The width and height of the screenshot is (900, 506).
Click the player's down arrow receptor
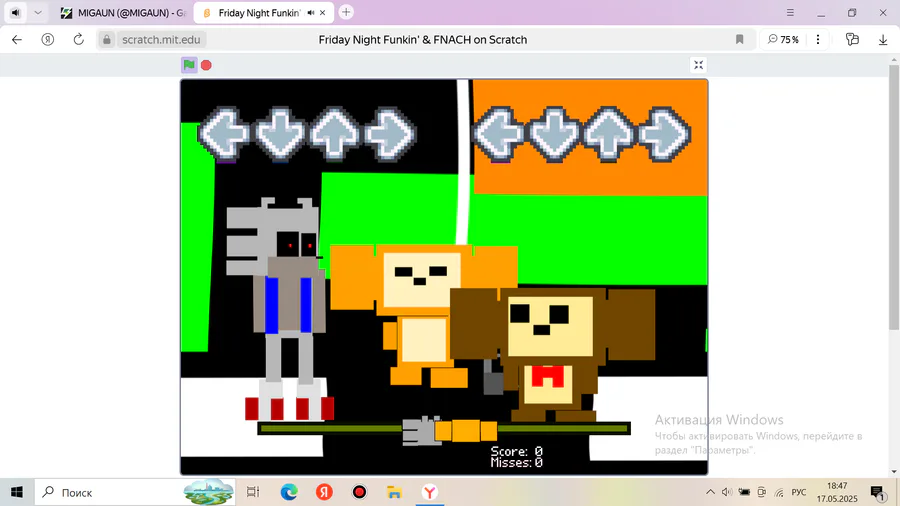point(554,134)
